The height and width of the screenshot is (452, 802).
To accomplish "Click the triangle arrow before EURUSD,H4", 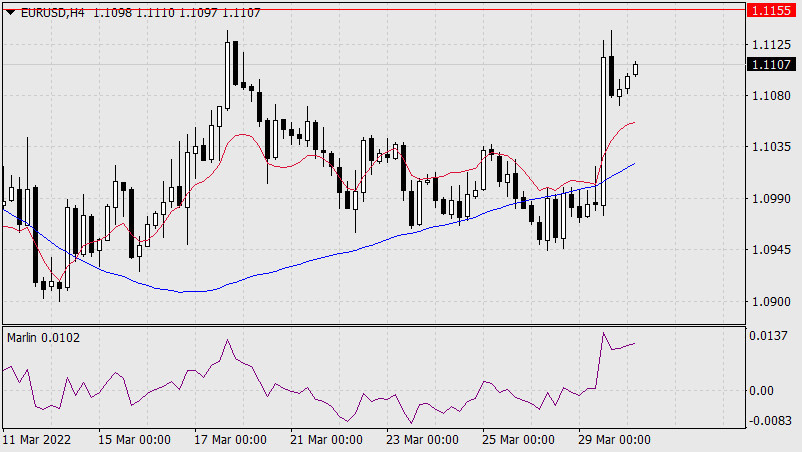I will point(10,12).
